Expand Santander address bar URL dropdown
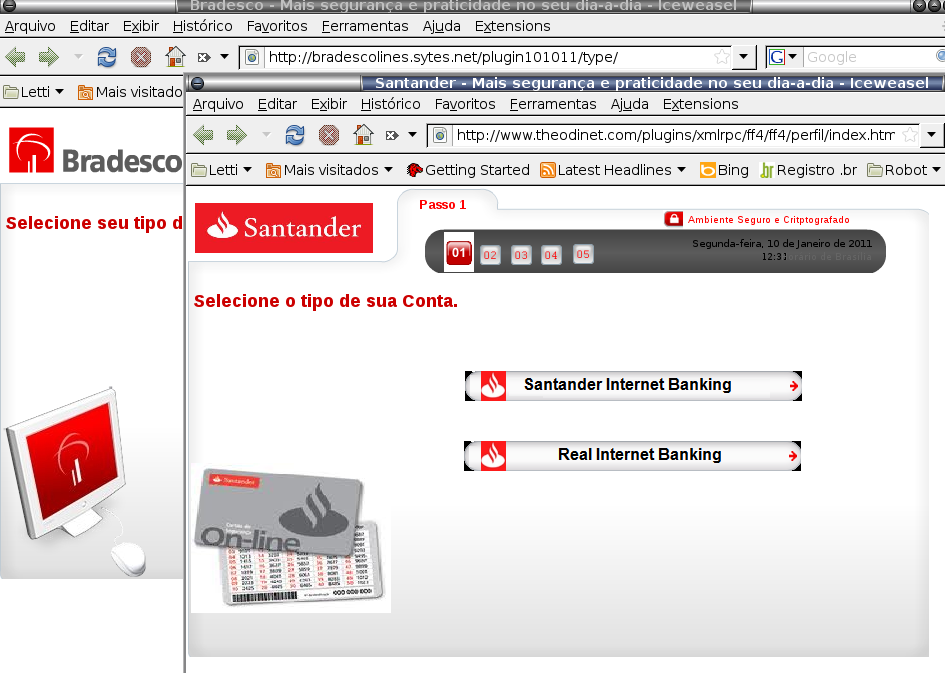The width and height of the screenshot is (945, 673). coord(931,135)
